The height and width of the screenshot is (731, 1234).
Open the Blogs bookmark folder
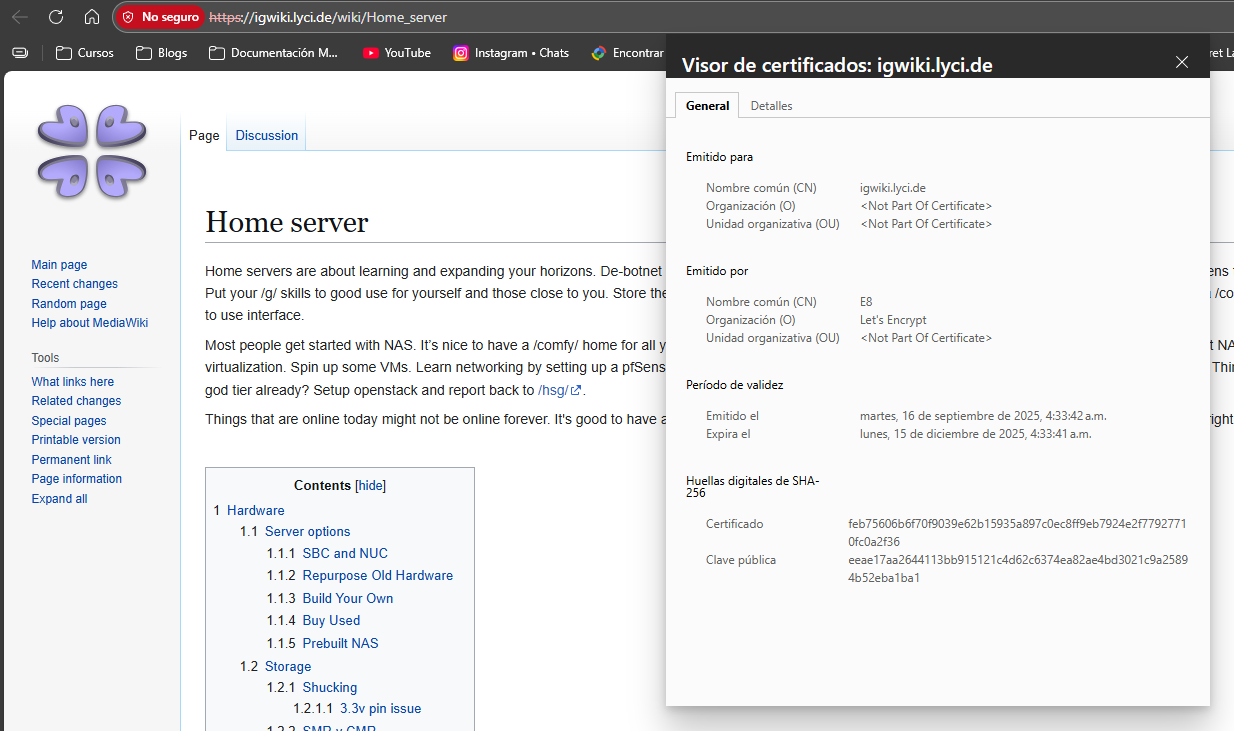coord(161,53)
